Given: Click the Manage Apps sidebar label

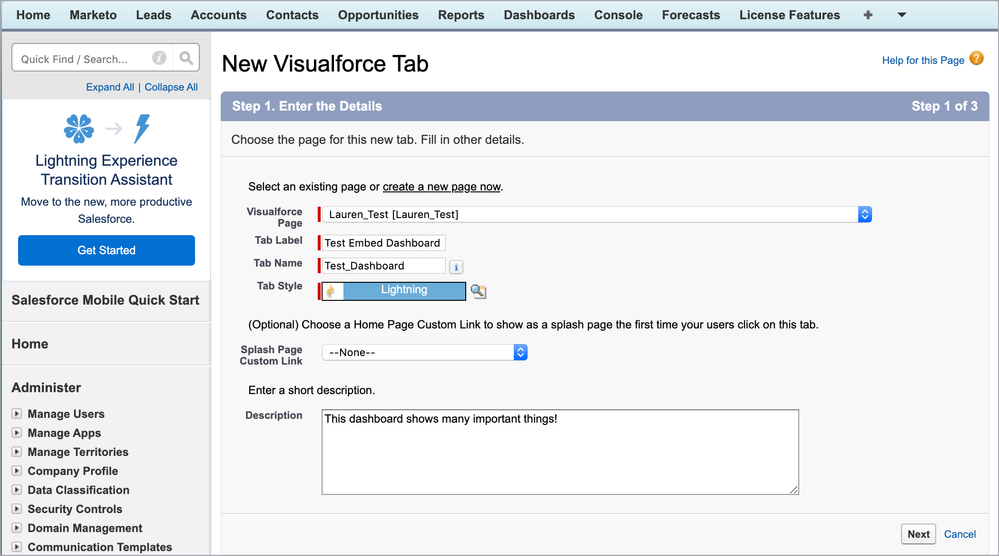Looking at the screenshot, I should click(x=64, y=432).
